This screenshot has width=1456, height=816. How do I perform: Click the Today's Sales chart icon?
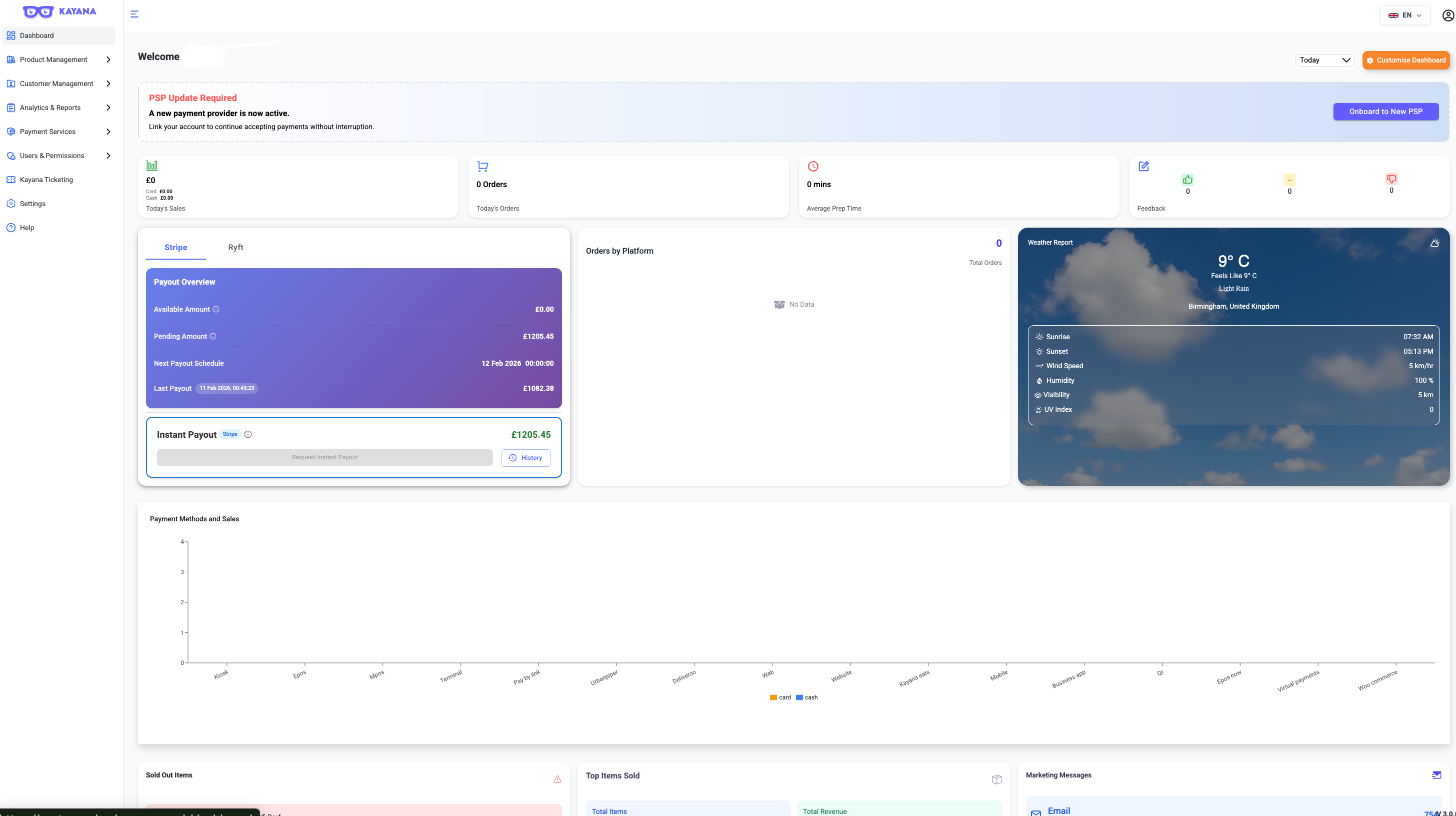click(151, 166)
